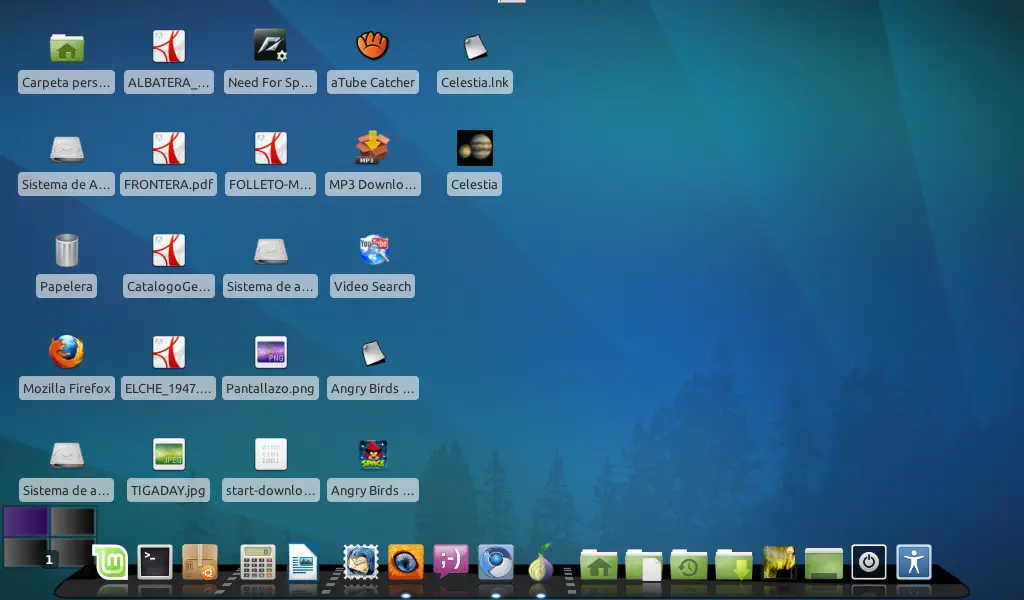Screen dimensions: 1024x600
Task: Open the TIGADAY.jpg image file
Action: [x=168, y=454]
